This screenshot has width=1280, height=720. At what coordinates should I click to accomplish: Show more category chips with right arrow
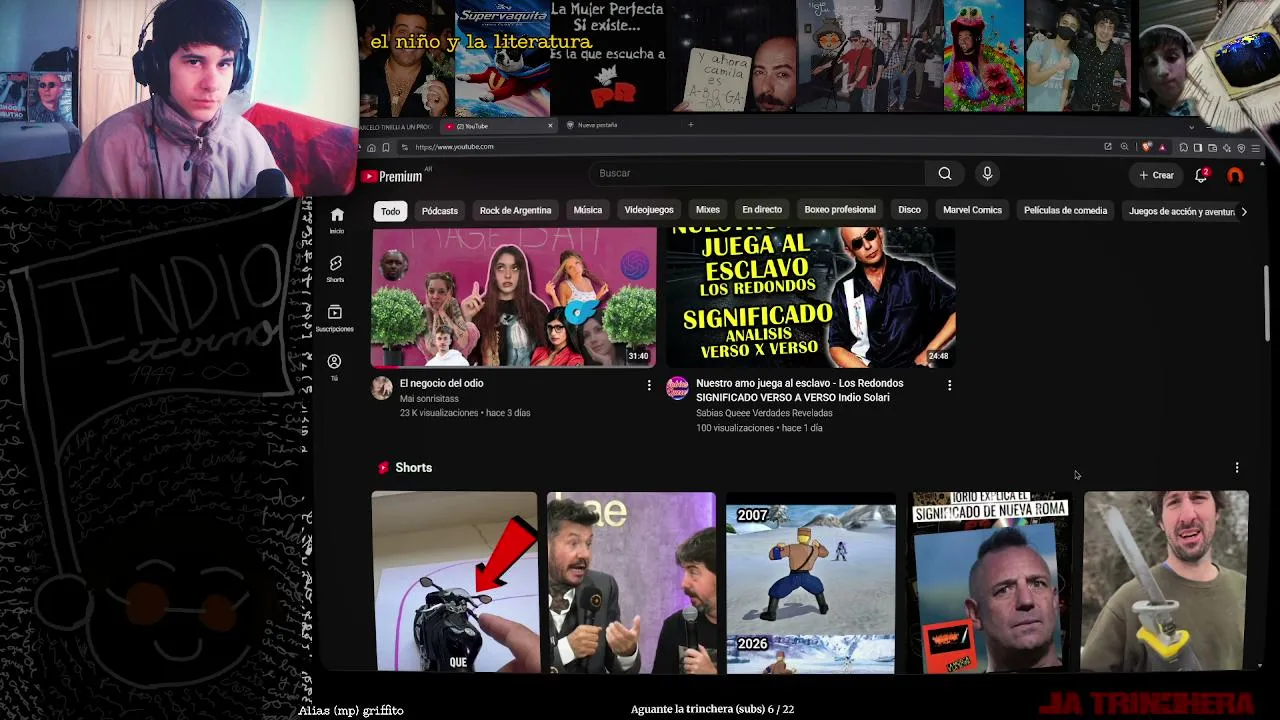coord(1244,211)
